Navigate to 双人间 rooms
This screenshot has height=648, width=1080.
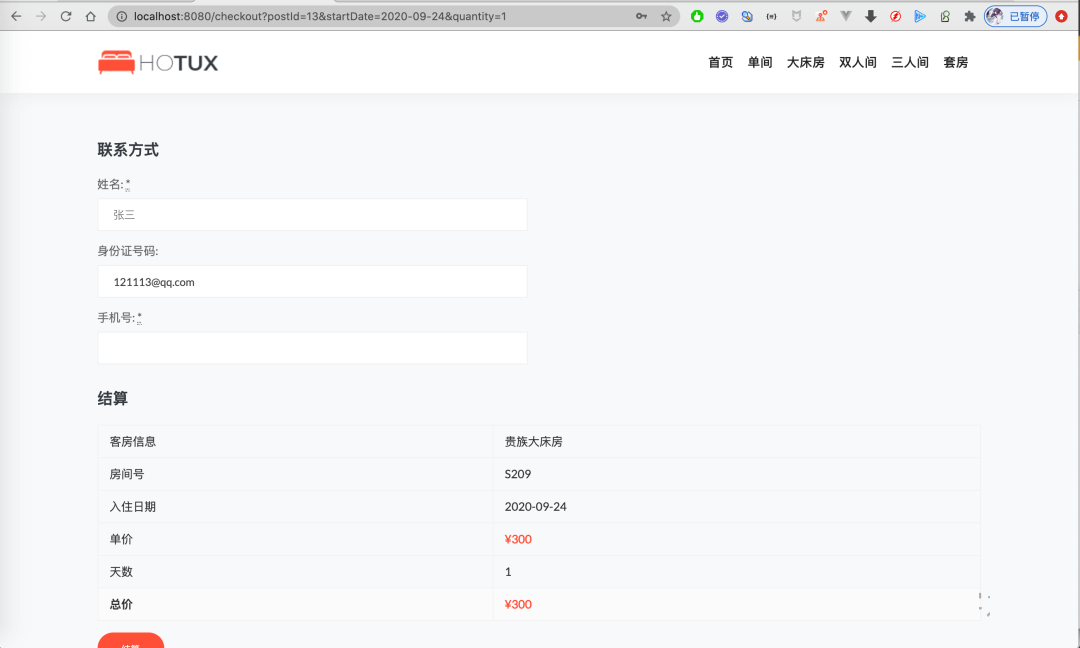point(857,62)
